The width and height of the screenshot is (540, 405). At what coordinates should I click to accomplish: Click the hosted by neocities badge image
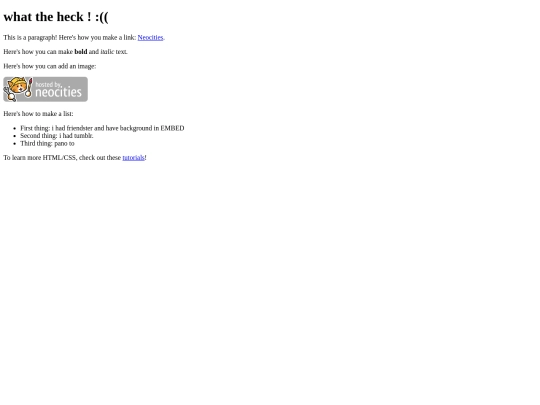tap(45, 89)
